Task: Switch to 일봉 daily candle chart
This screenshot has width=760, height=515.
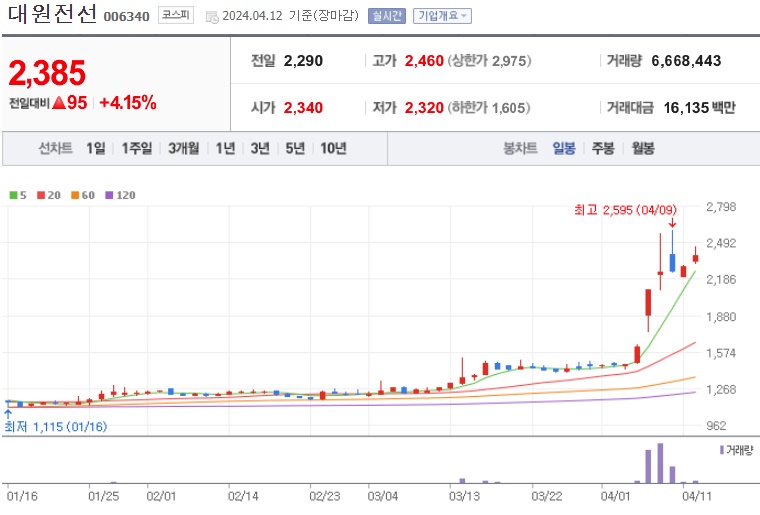Action: tap(564, 148)
